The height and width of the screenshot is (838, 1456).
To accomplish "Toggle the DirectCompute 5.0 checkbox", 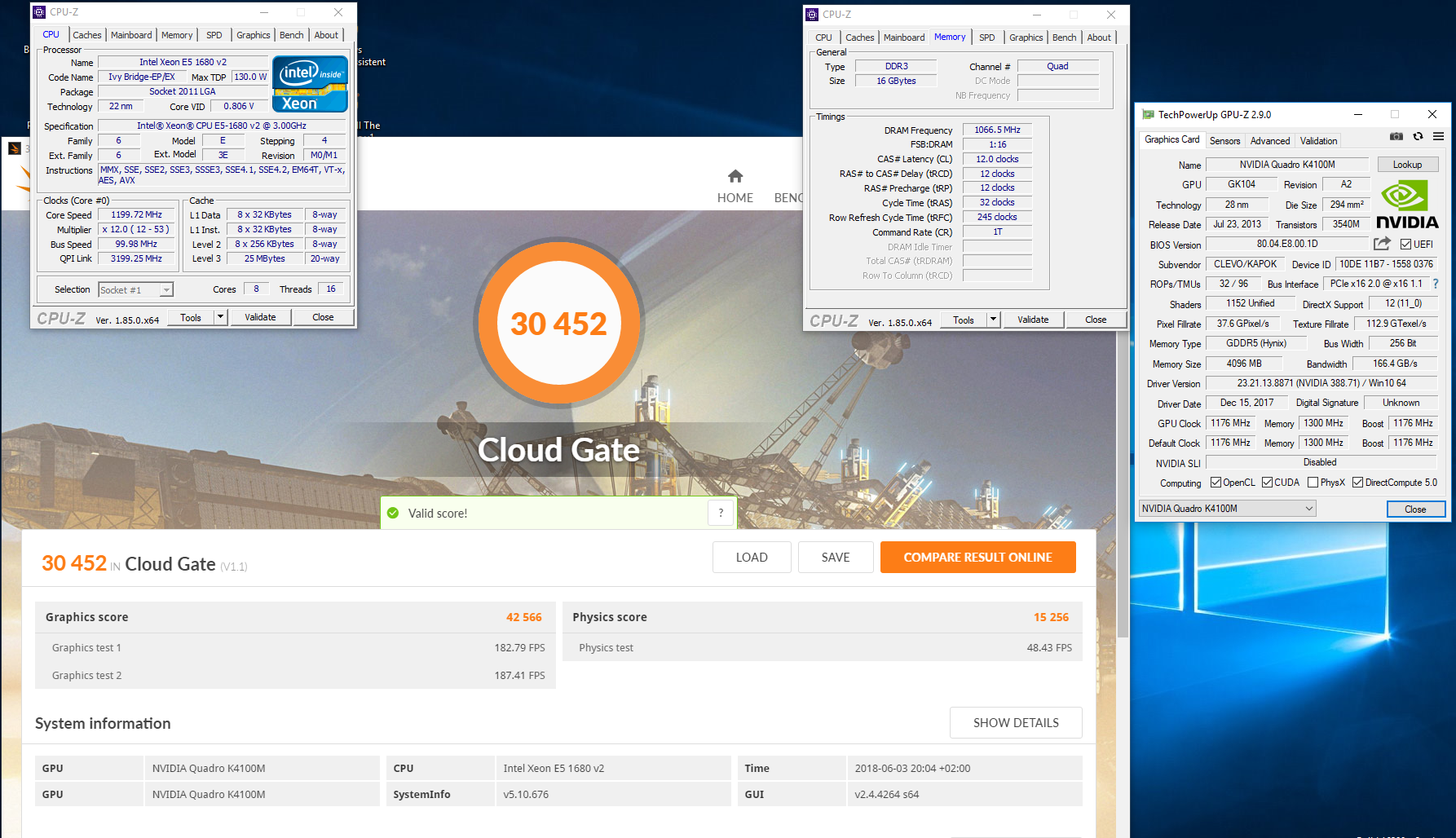I will [1357, 483].
